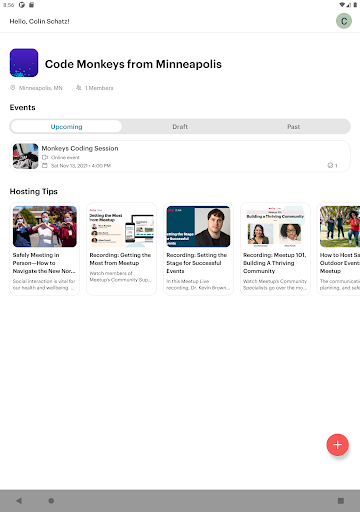
Task: Tap the Android recent apps square button
Action: coord(341,501)
